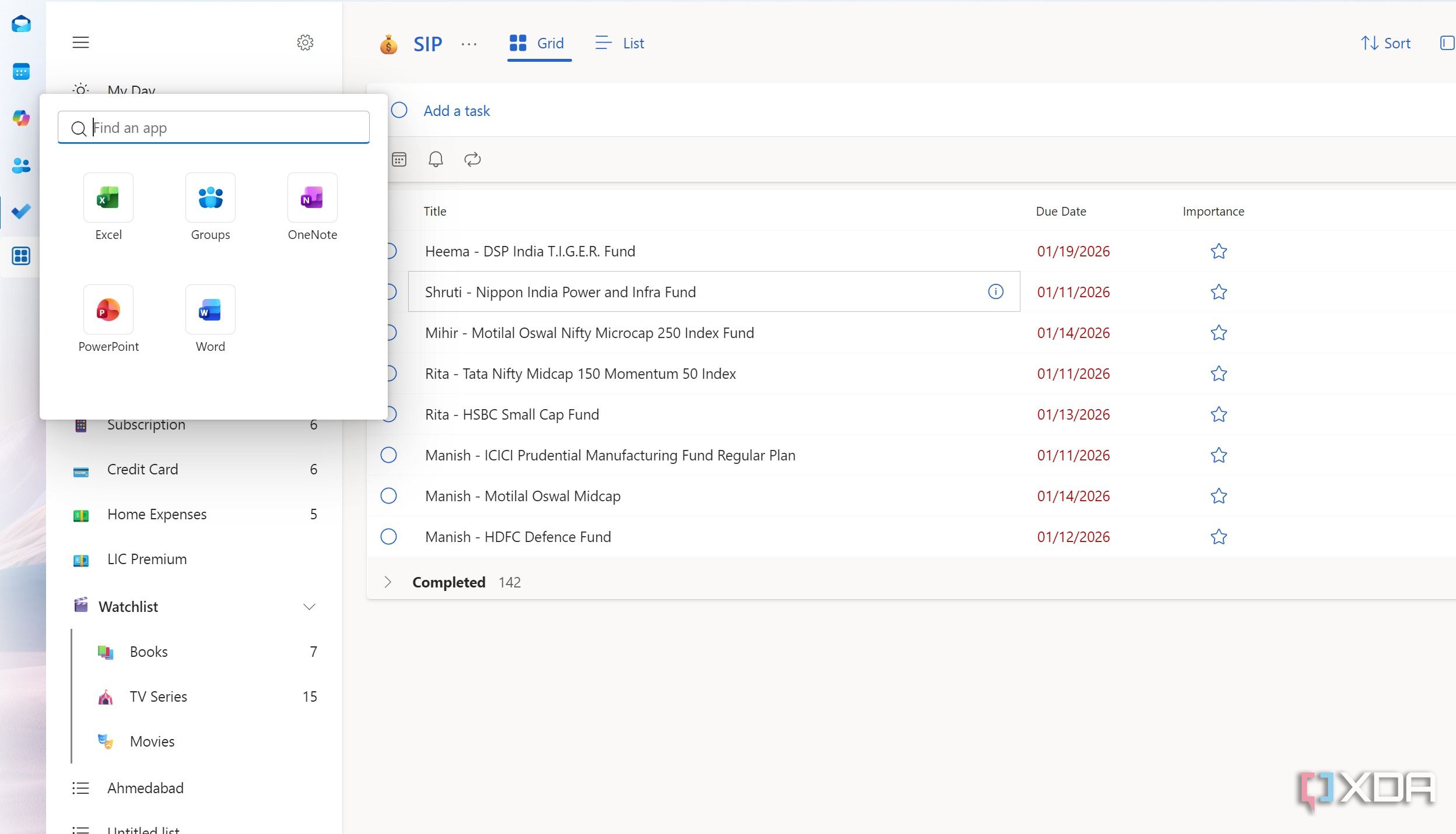Viewport: 1456px width, 834px height.
Task: Sort by Due Date column header
Action: [1061, 212]
